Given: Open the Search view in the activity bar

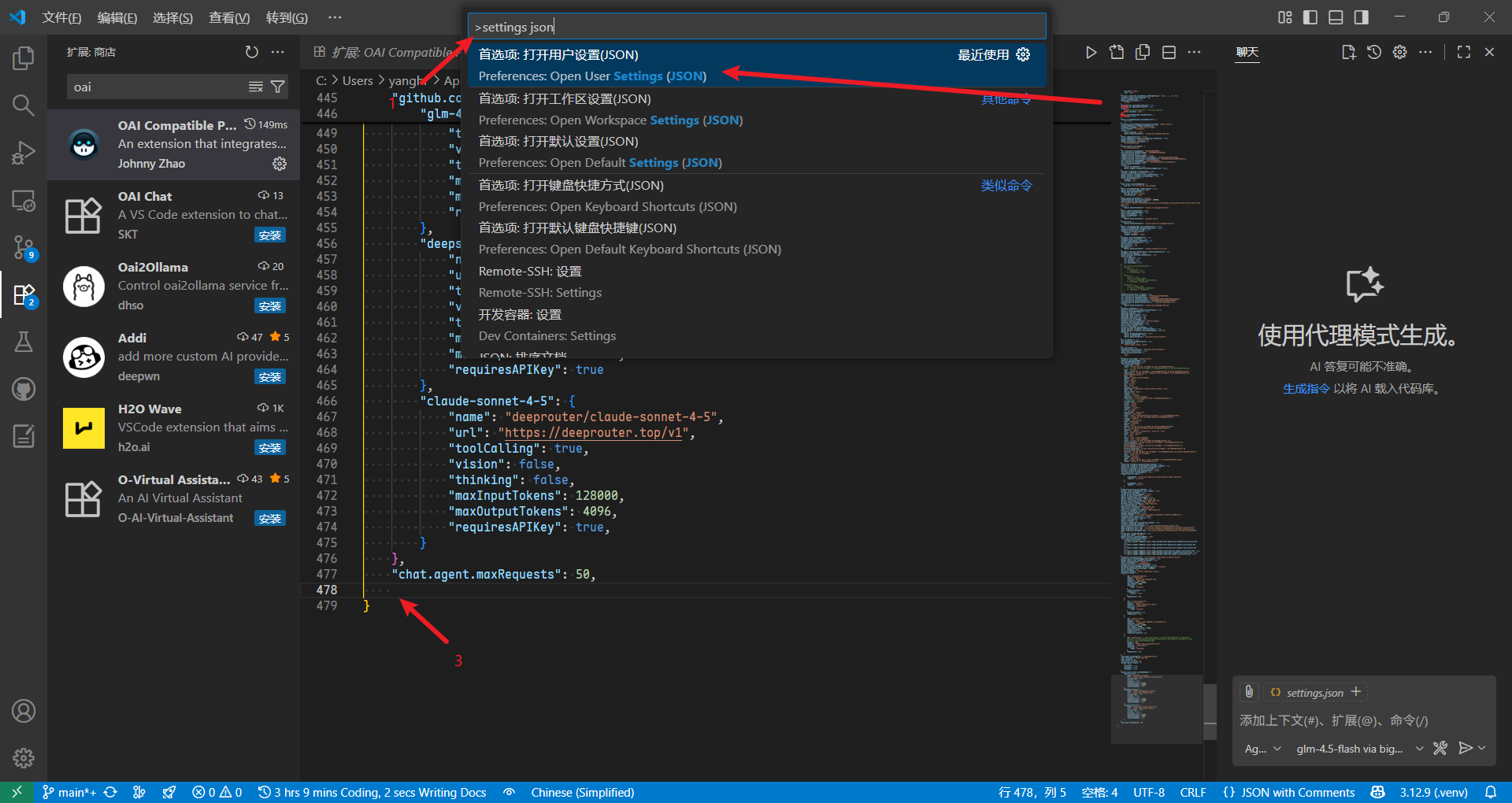Looking at the screenshot, I should pos(24,105).
